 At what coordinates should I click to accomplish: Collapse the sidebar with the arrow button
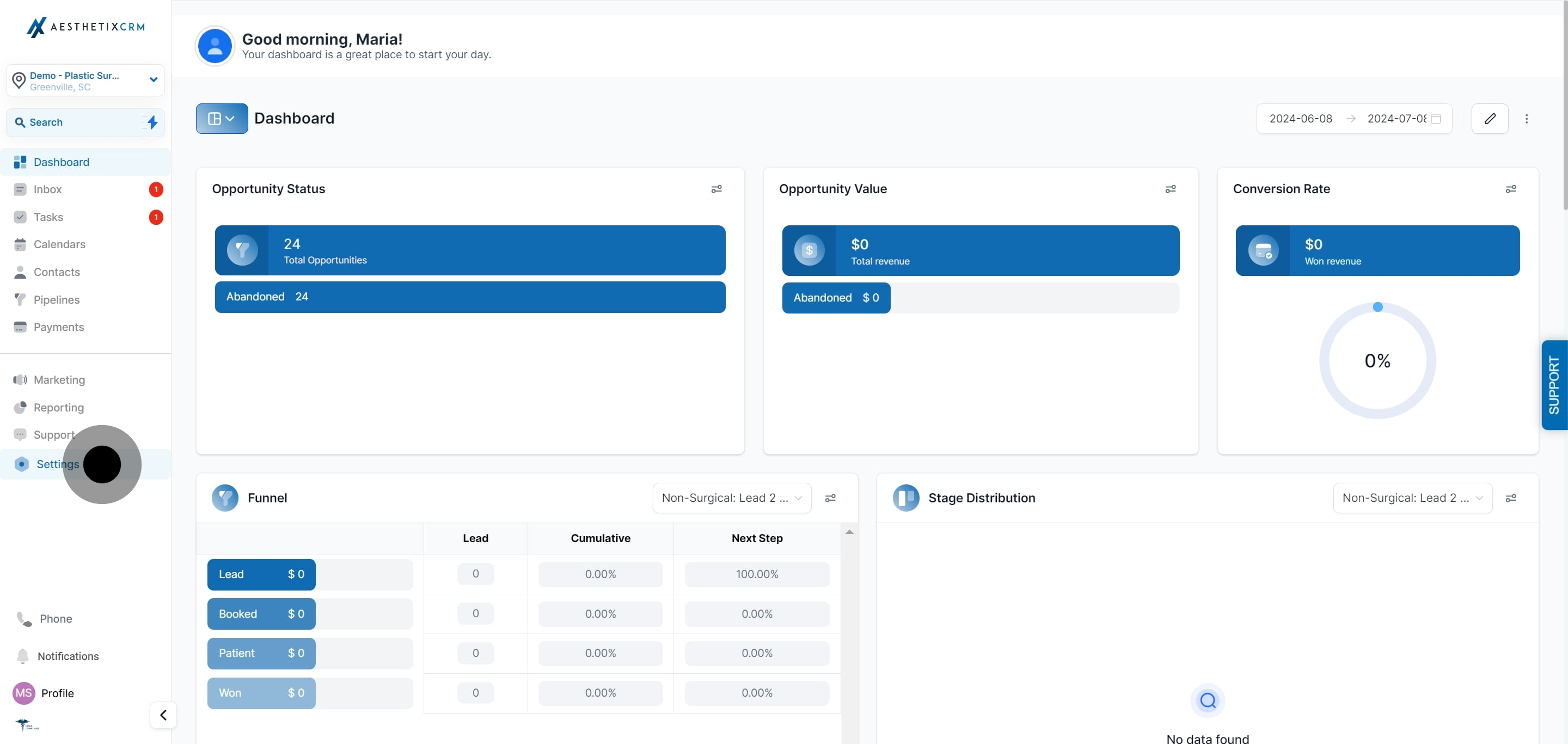(163, 715)
